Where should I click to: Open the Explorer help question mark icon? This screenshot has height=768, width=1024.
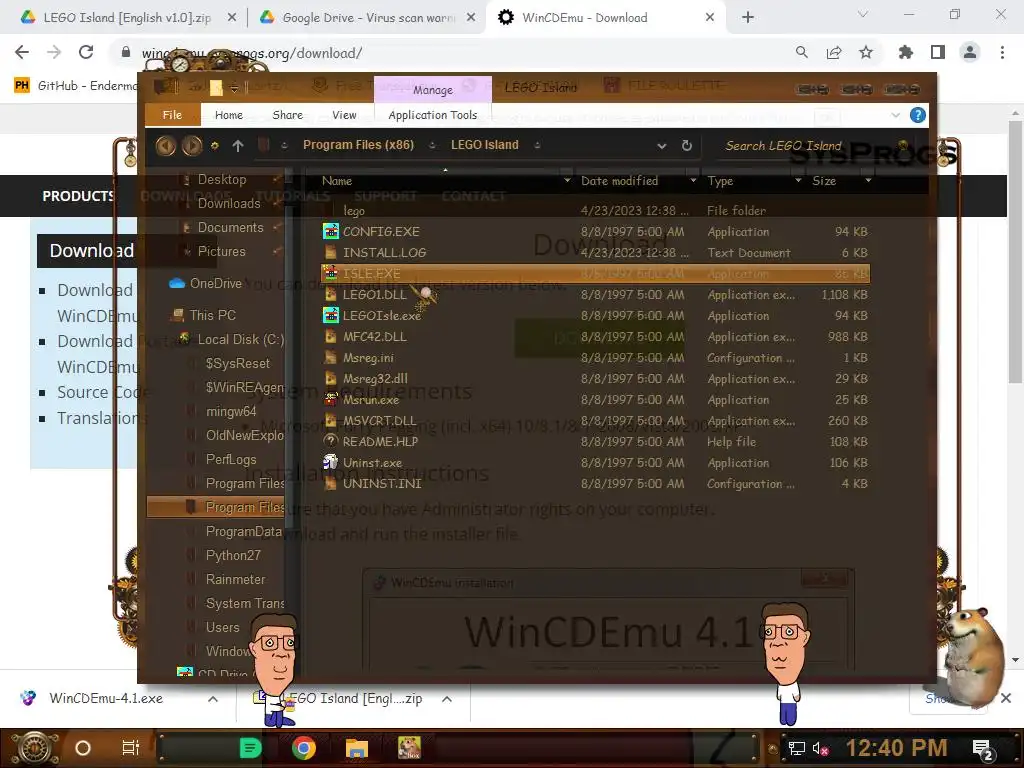[918, 116]
